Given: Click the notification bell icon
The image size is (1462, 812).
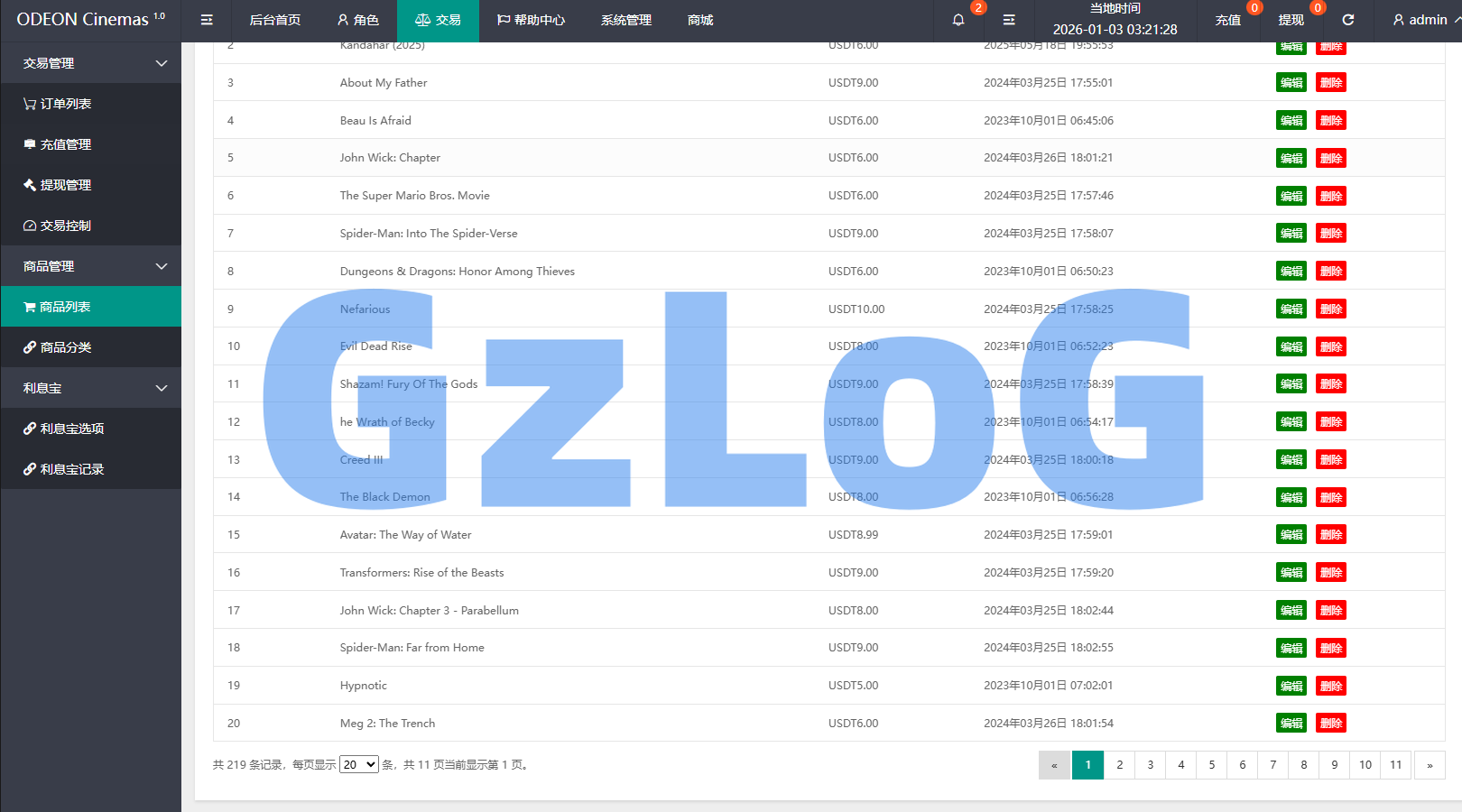Looking at the screenshot, I should (958, 20).
